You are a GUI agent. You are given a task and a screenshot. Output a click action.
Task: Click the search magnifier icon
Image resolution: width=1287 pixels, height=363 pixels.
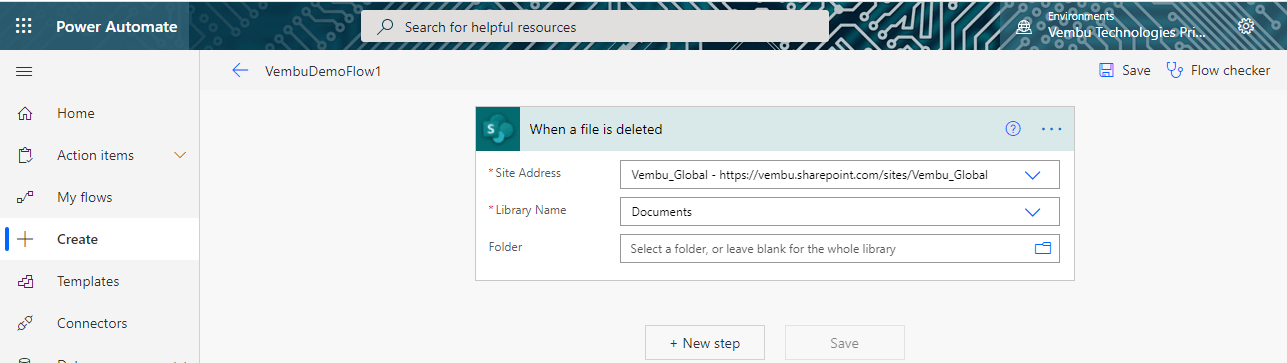pyautogui.click(x=385, y=27)
